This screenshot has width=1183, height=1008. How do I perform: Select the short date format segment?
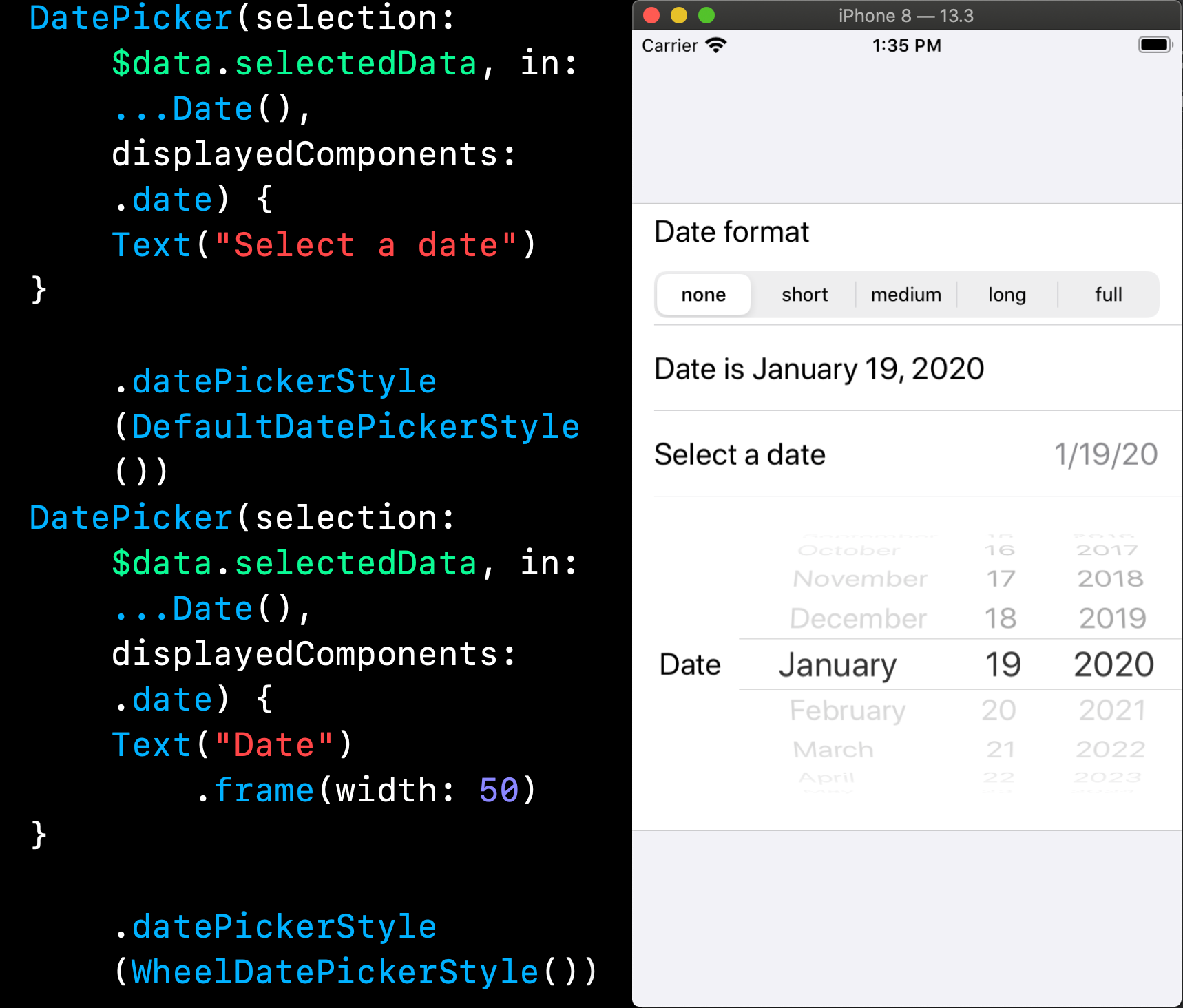coord(804,294)
